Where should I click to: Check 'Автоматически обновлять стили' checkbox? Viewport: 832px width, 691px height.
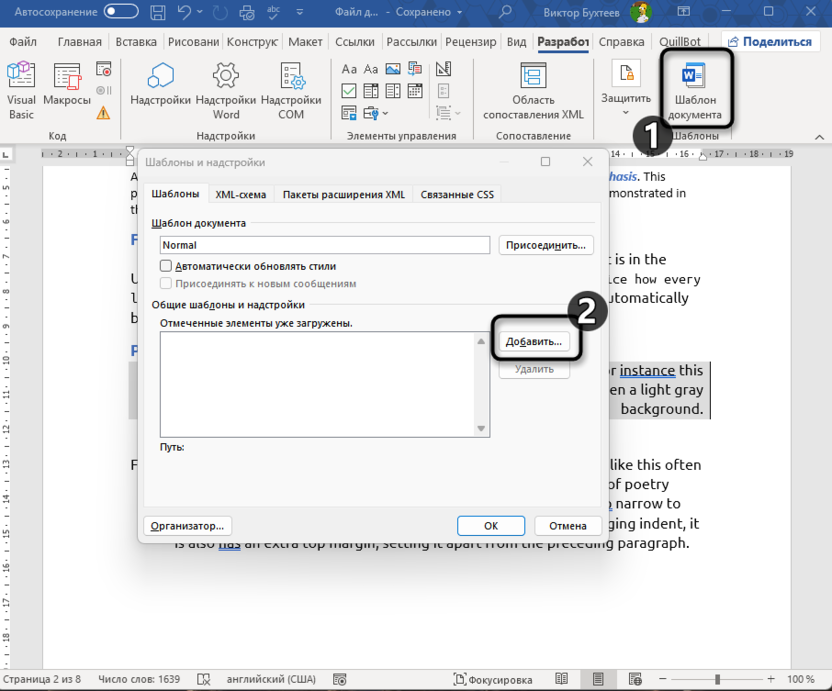coord(167,267)
